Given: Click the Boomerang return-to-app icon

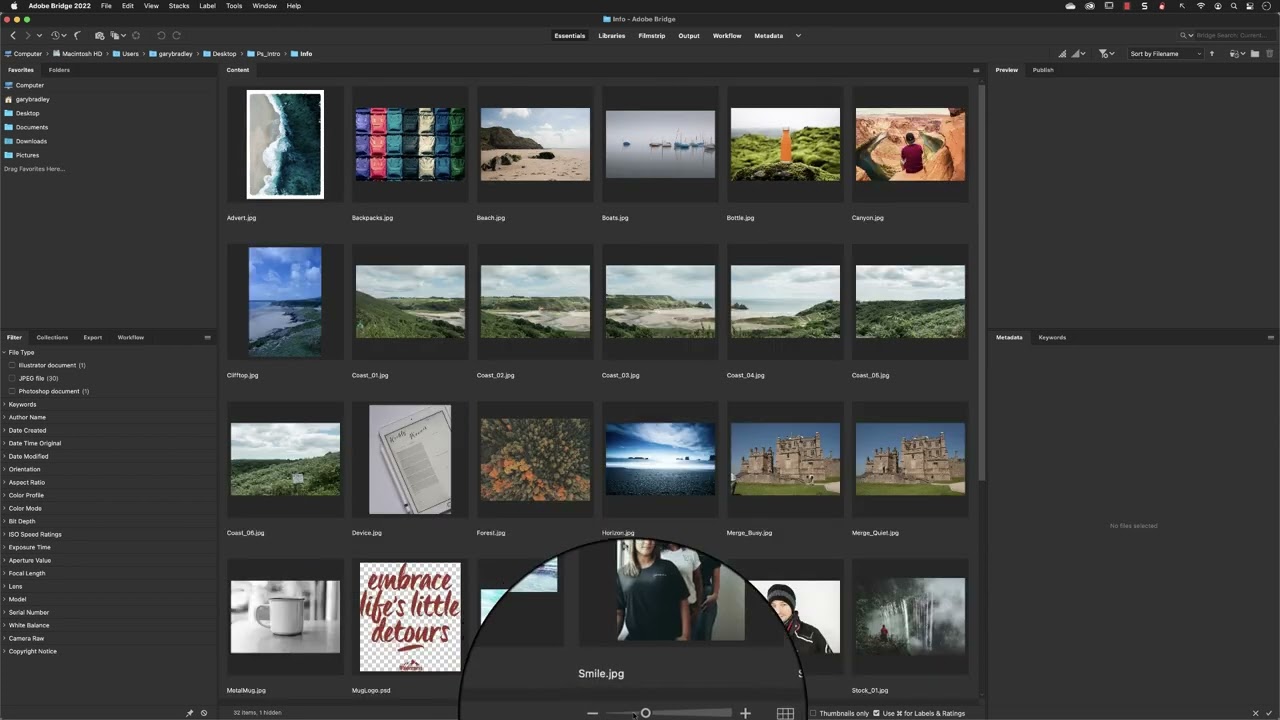Looking at the screenshot, I should [x=77, y=35].
